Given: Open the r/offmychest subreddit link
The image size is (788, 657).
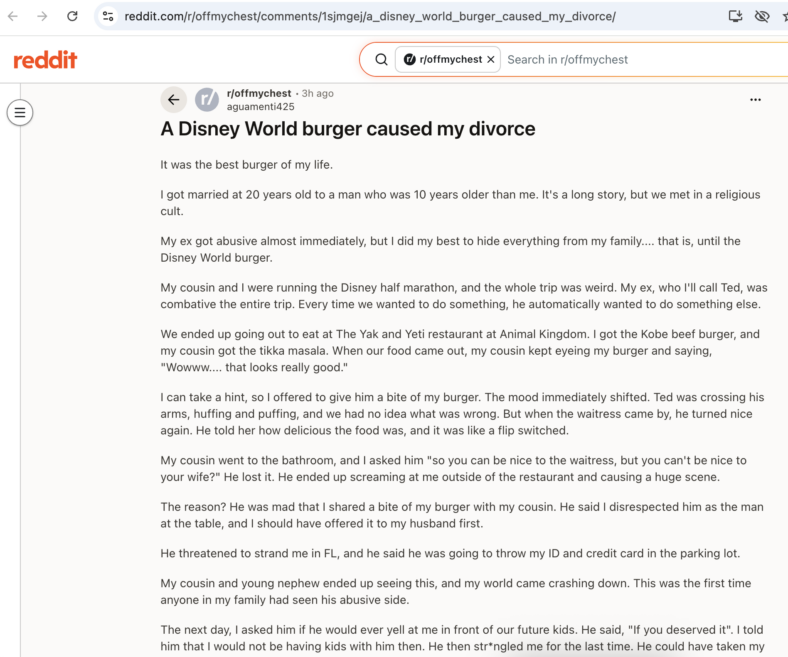Looking at the screenshot, I should [259, 93].
